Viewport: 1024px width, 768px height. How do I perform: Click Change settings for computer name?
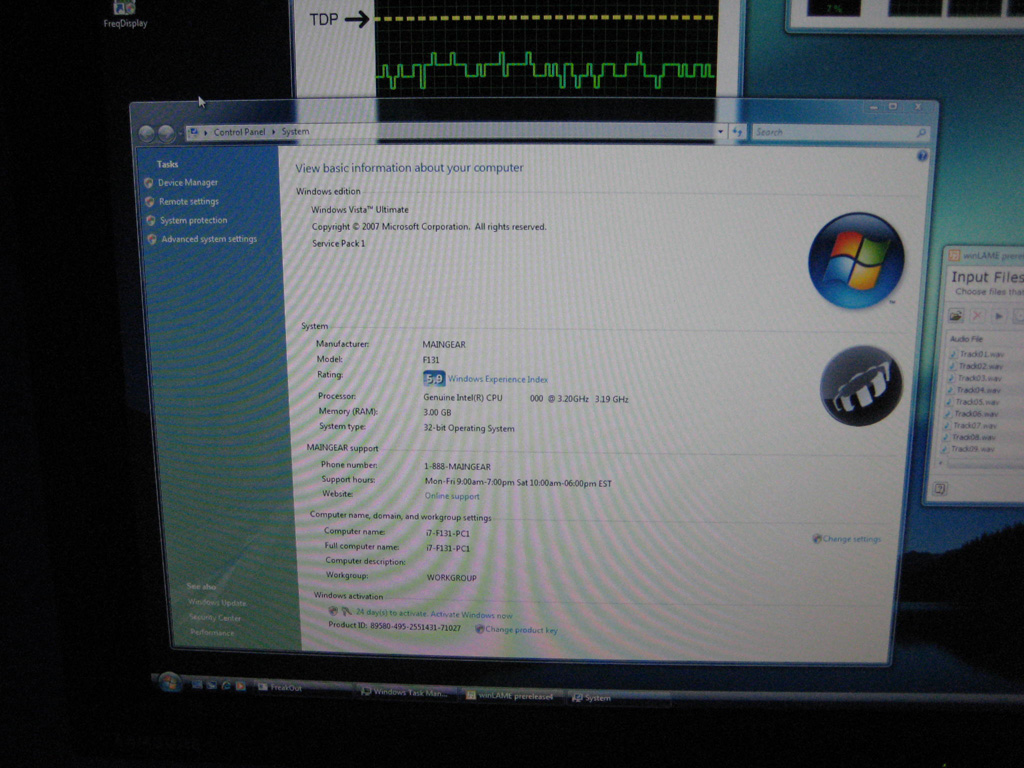coord(852,539)
